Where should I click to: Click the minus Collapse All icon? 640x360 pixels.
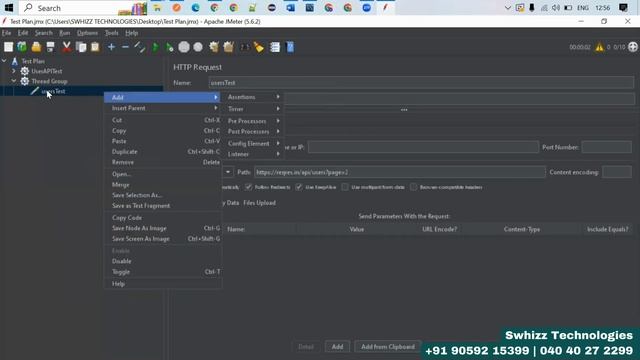pyautogui.click(x=125, y=47)
